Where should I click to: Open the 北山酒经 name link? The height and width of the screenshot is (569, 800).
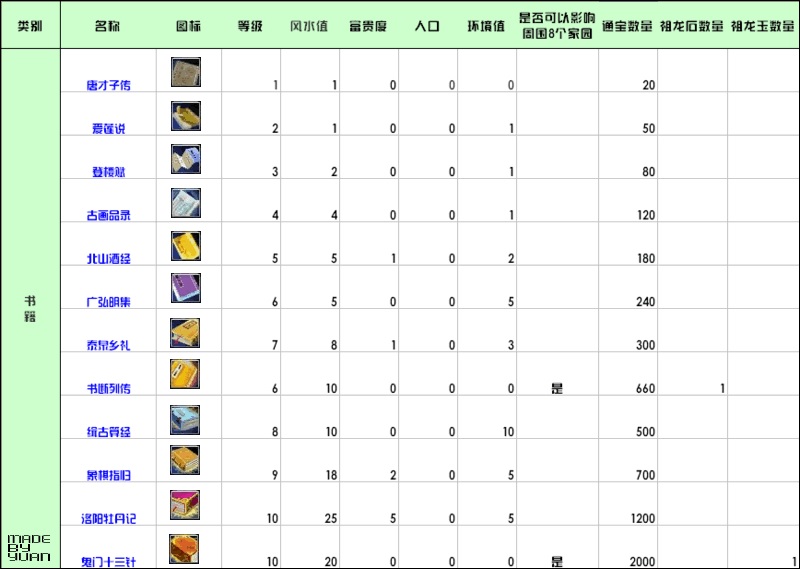point(108,259)
